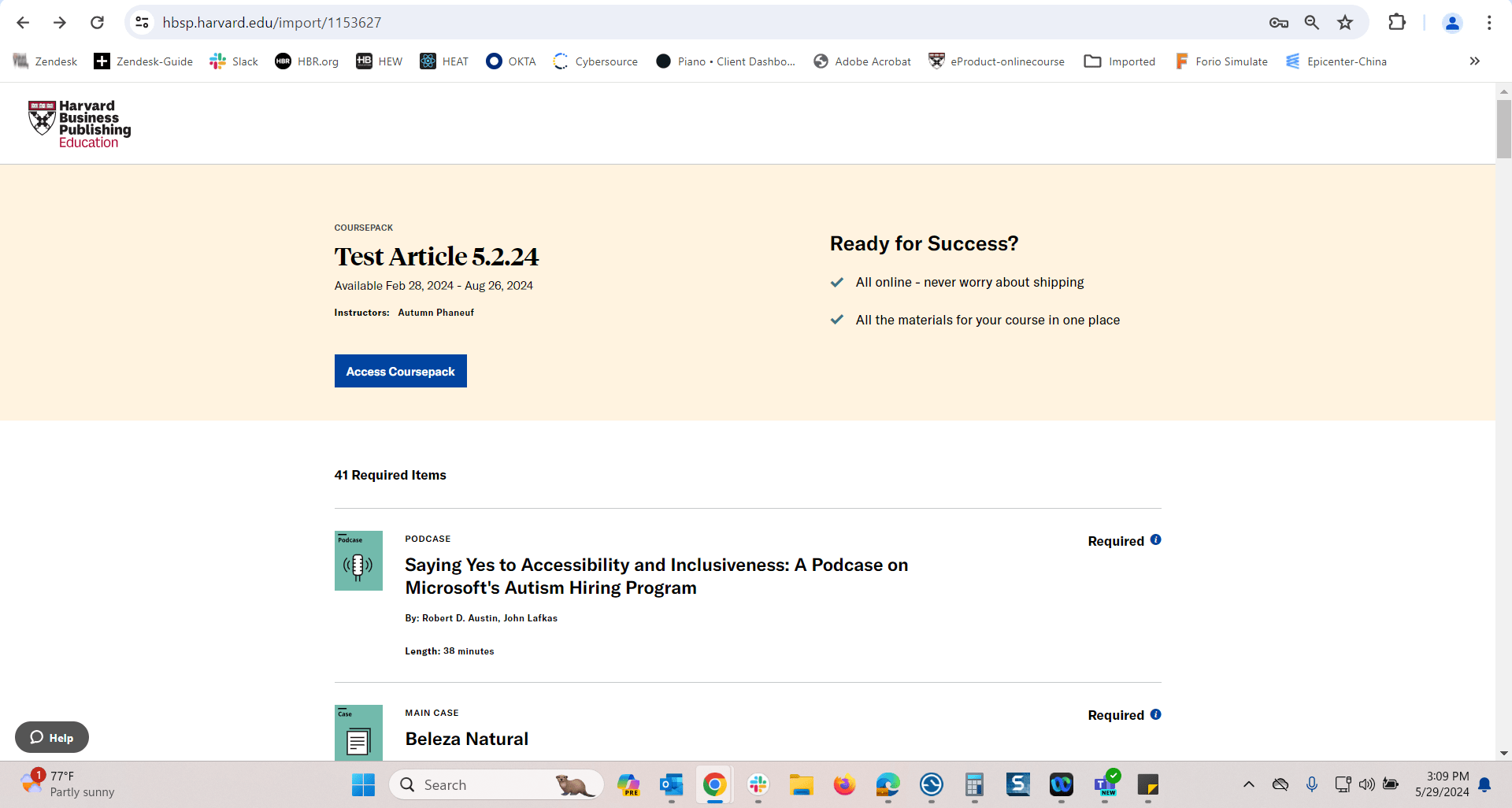Open the Imported bookmarks folder

pyautogui.click(x=1120, y=61)
